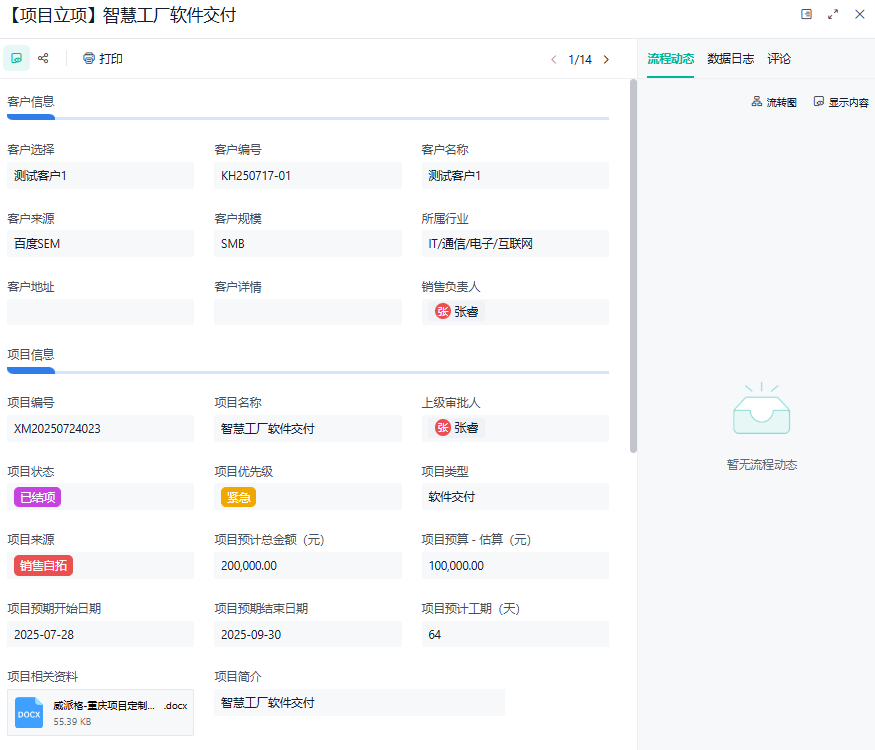The width and height of the screenshot is (875, 750).
Task: Select the 销售自拓 project source tag
Action: pos(43,565)
